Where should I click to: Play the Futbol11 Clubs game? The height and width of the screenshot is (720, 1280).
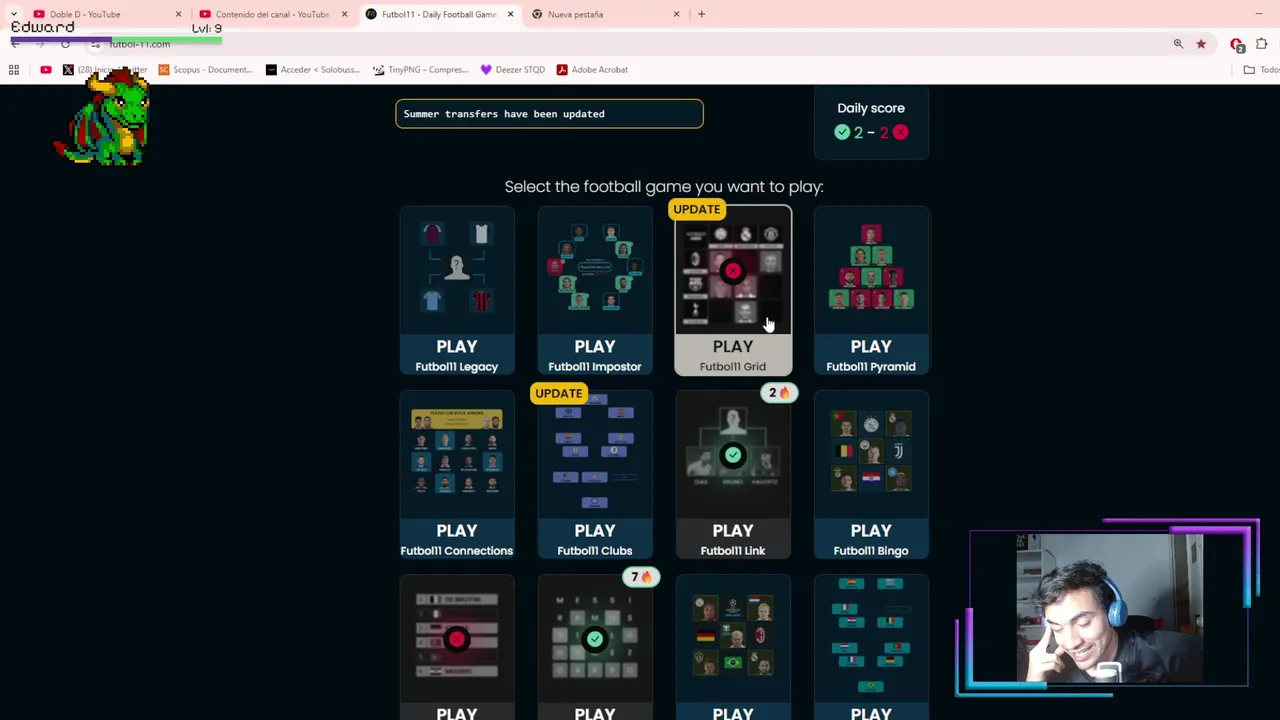click(595, 474)
